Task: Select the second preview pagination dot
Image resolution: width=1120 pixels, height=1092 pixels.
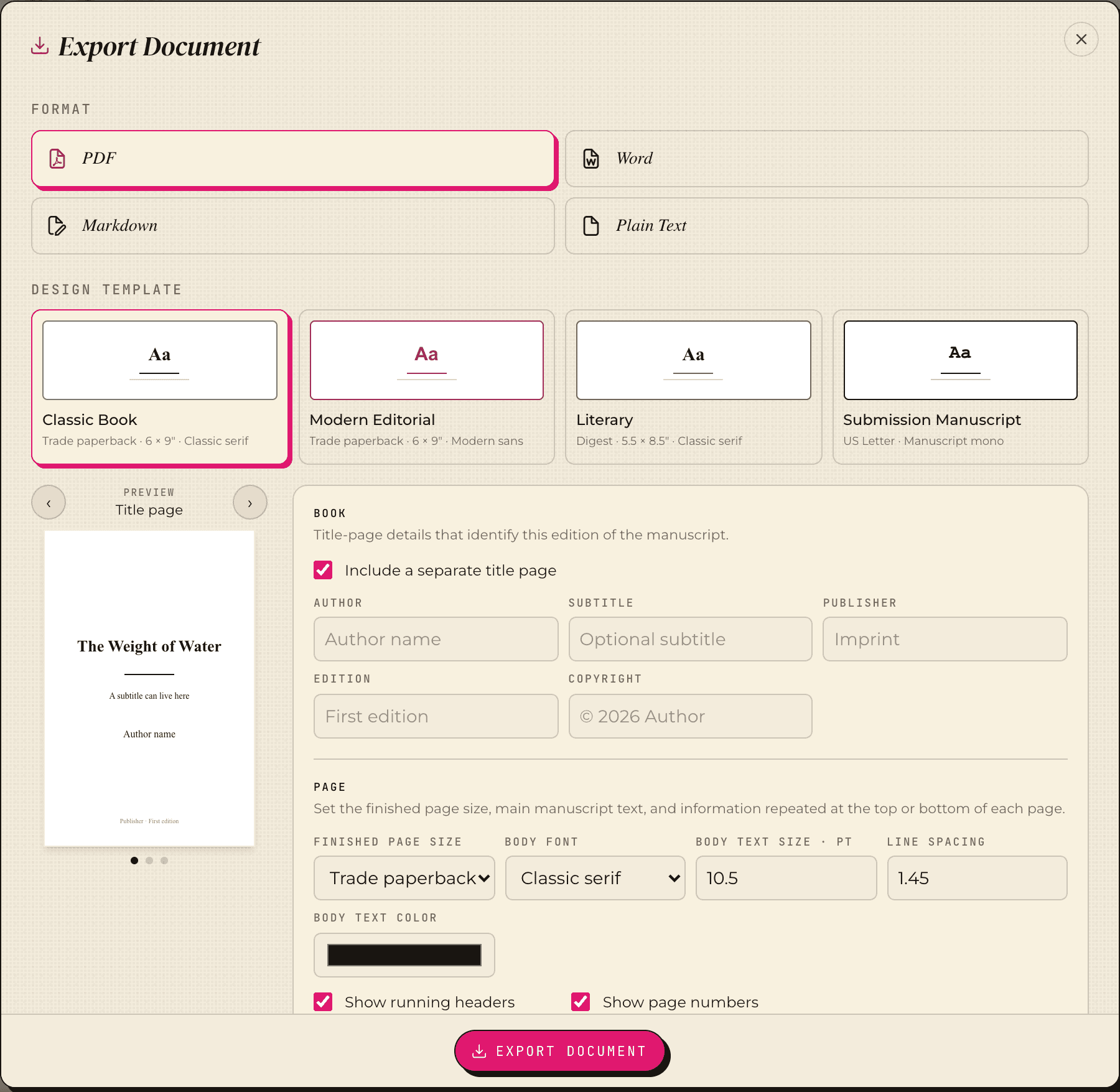Action: 149,861
